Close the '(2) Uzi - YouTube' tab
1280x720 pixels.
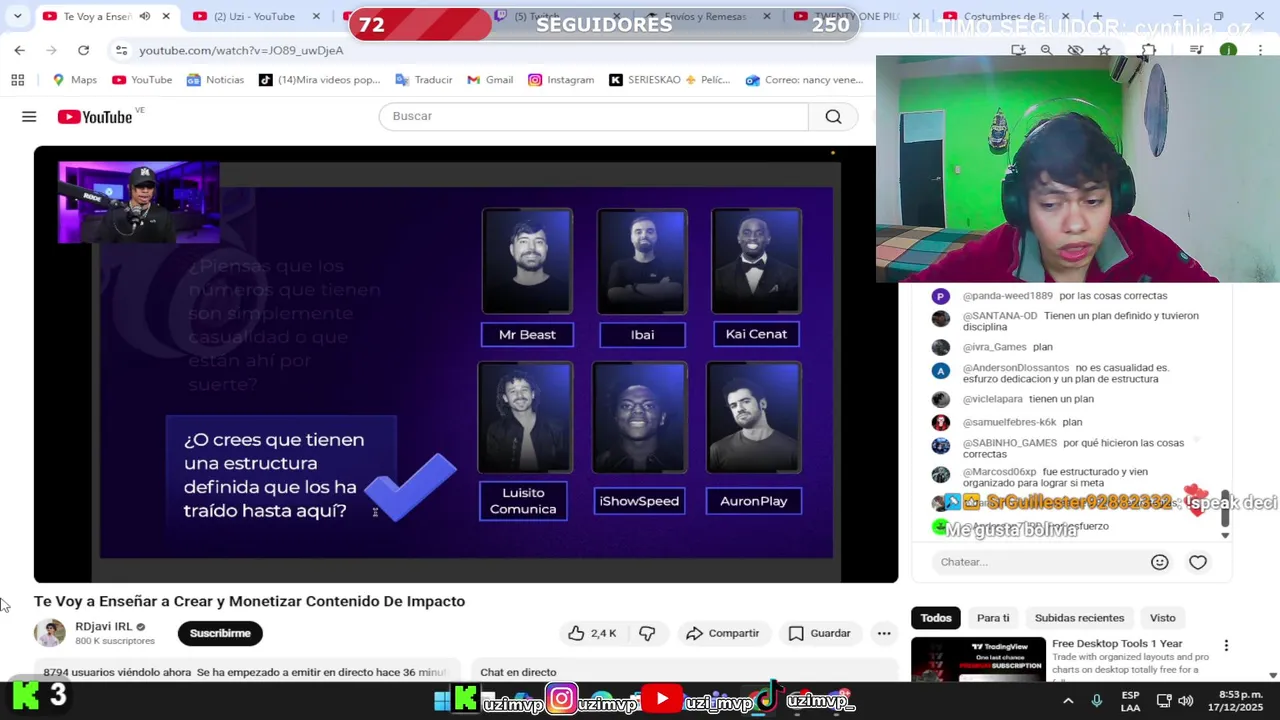316,16
